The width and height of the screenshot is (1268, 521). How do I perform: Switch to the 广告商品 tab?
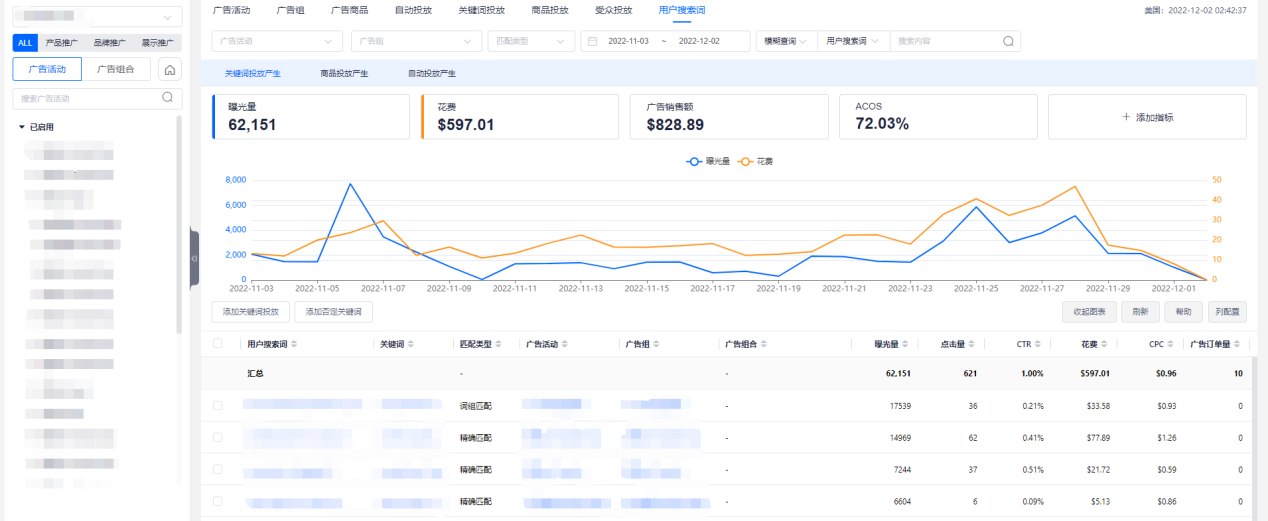click(349, 9)
